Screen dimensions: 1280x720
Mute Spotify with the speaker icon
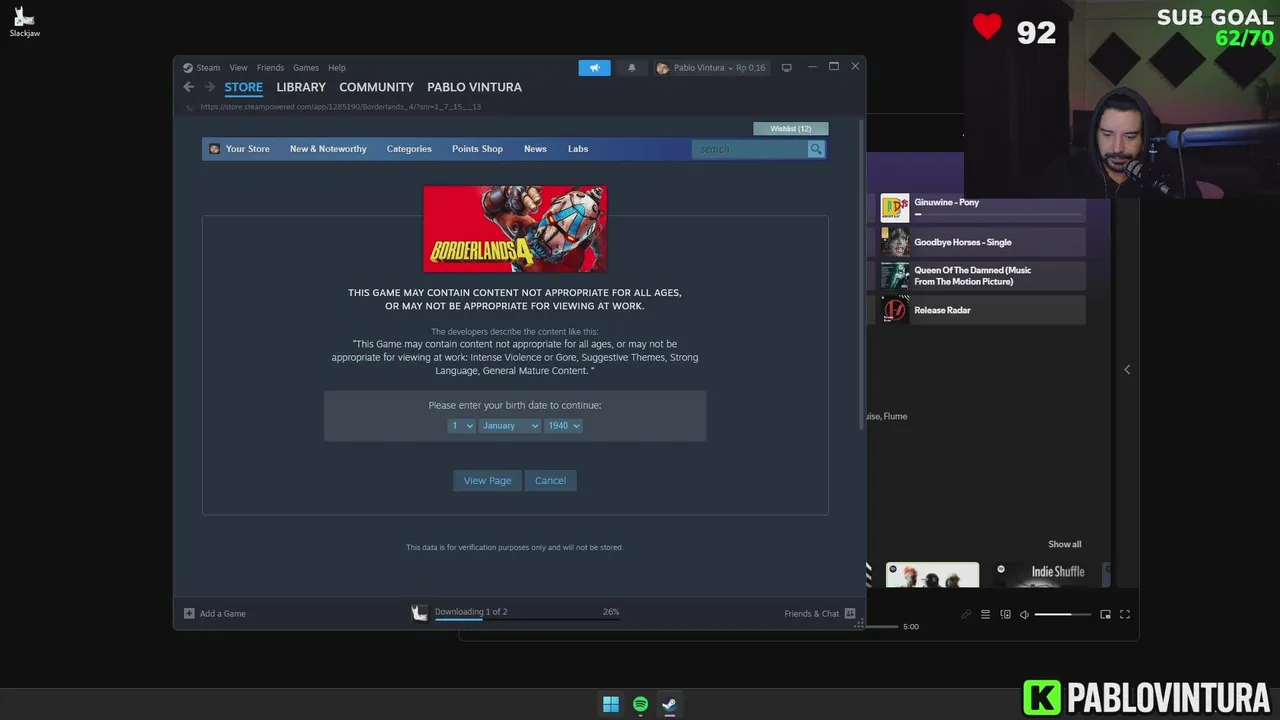pyautogui.click(x=1024, y=614)
